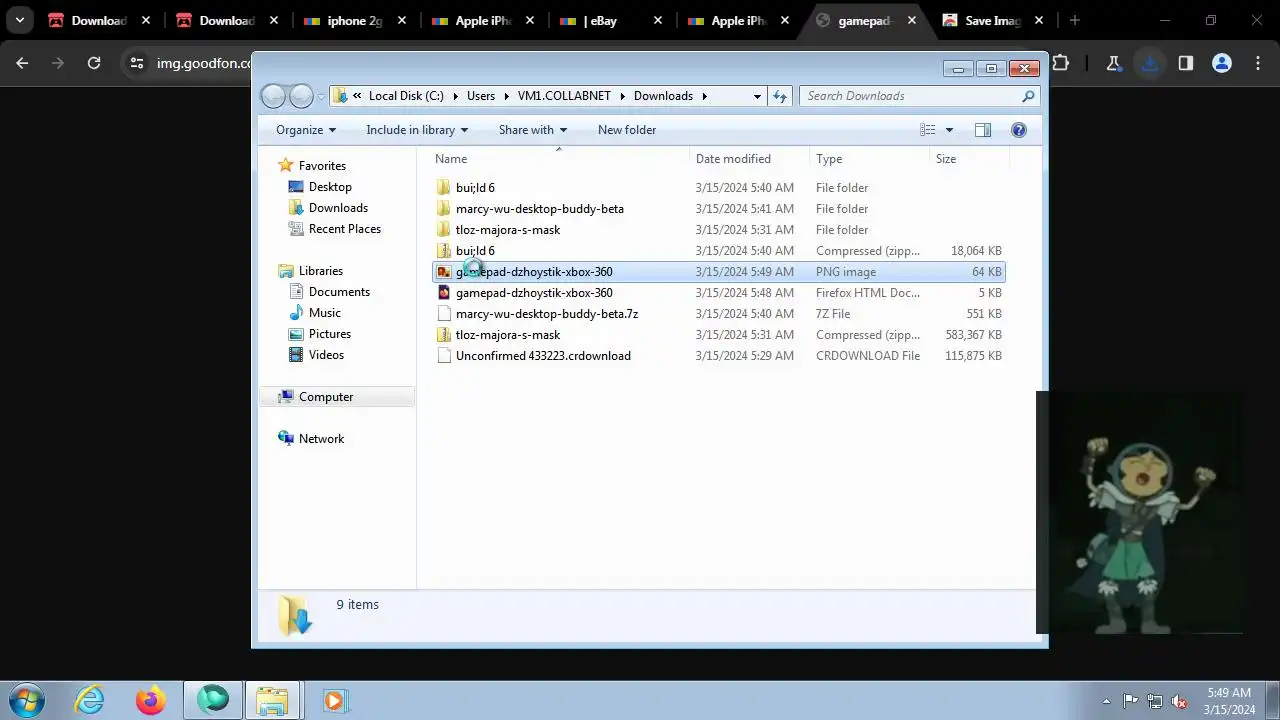Go back in the Chrome browser
This screenshot has width=1280, height=720.
[22, 63]
